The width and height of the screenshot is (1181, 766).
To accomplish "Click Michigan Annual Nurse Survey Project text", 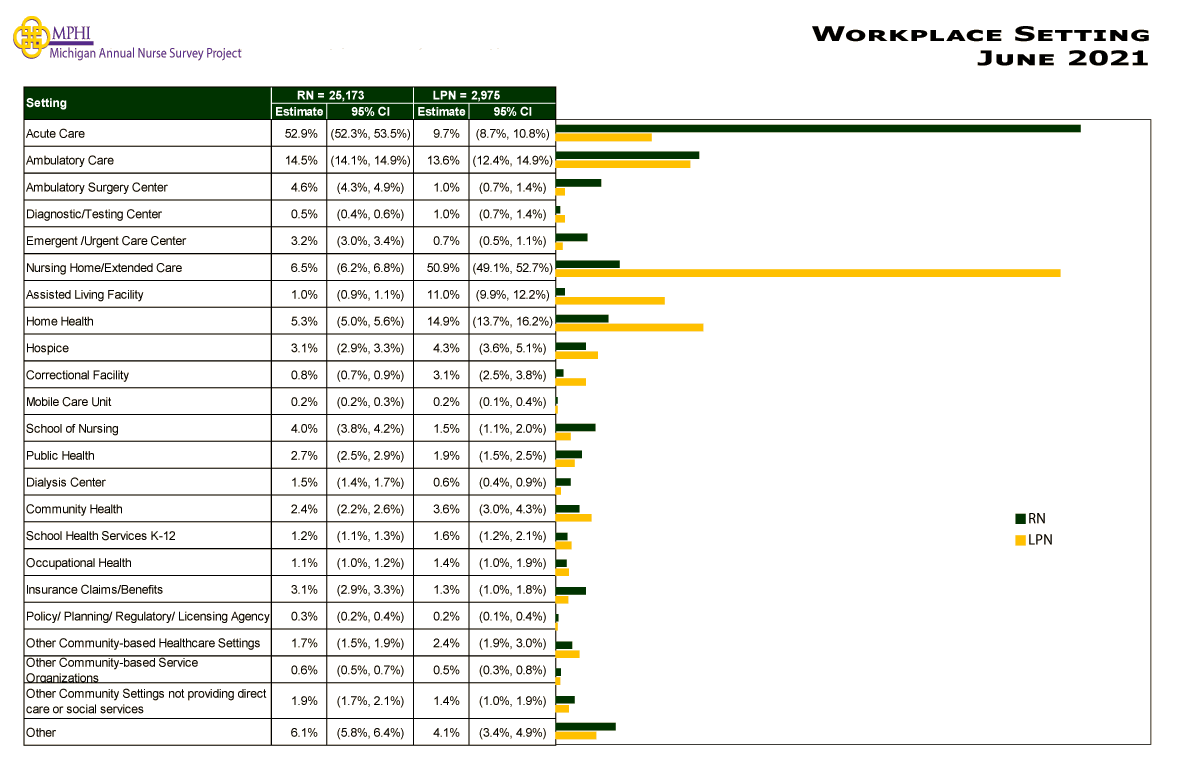I will (146, 54).
